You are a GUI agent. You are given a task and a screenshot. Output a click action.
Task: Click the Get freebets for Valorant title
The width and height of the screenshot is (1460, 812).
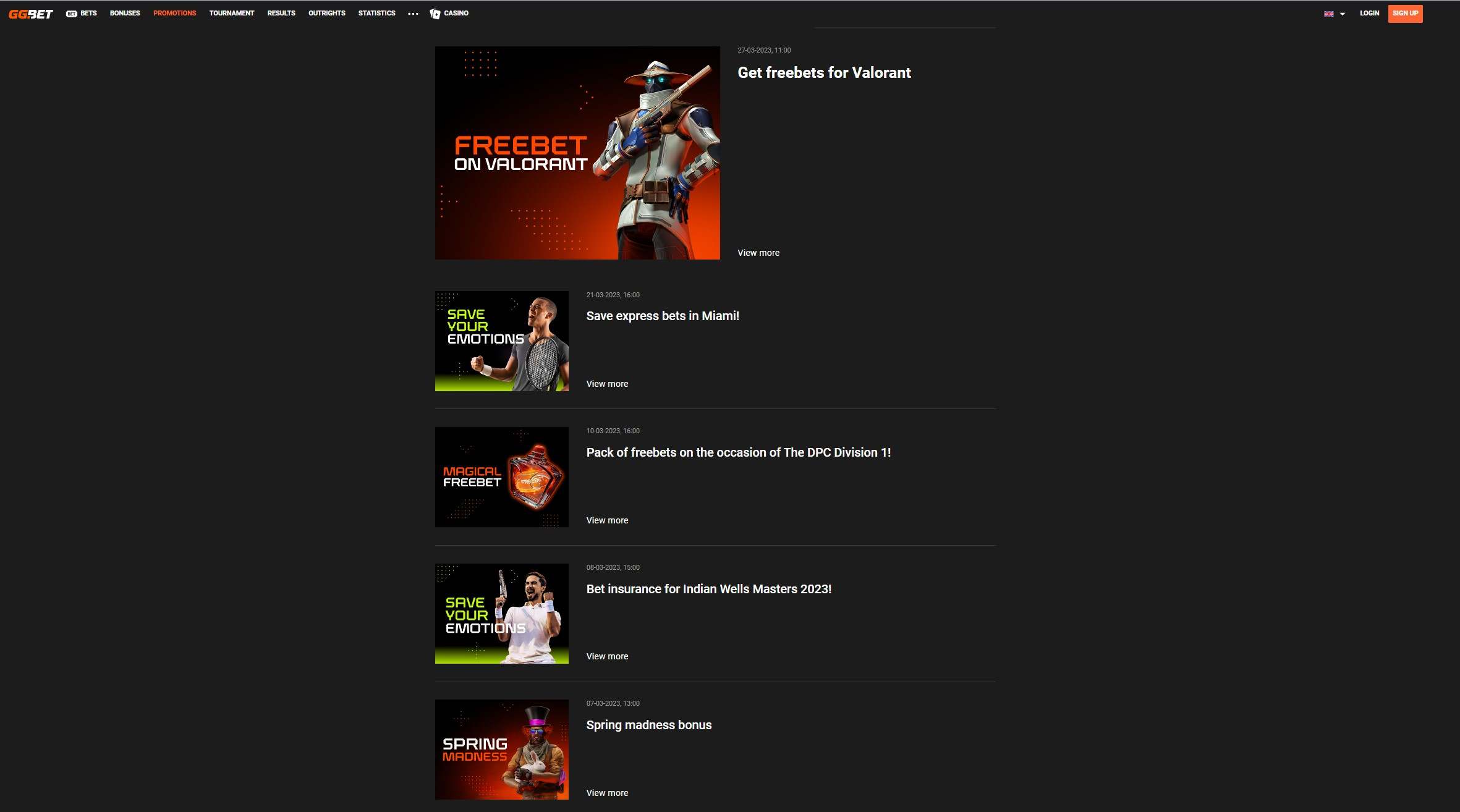coord(824,72)
